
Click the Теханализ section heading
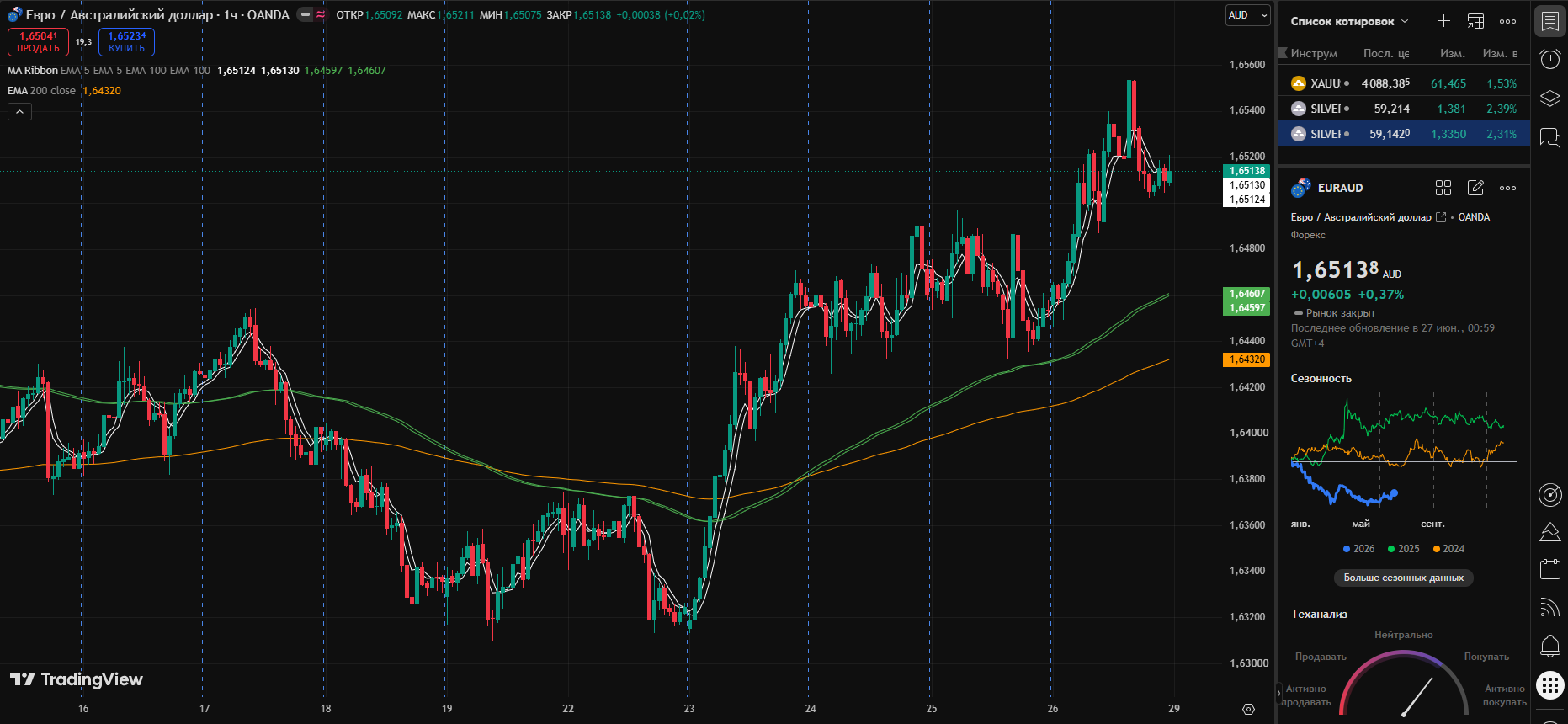[1319, 615]
